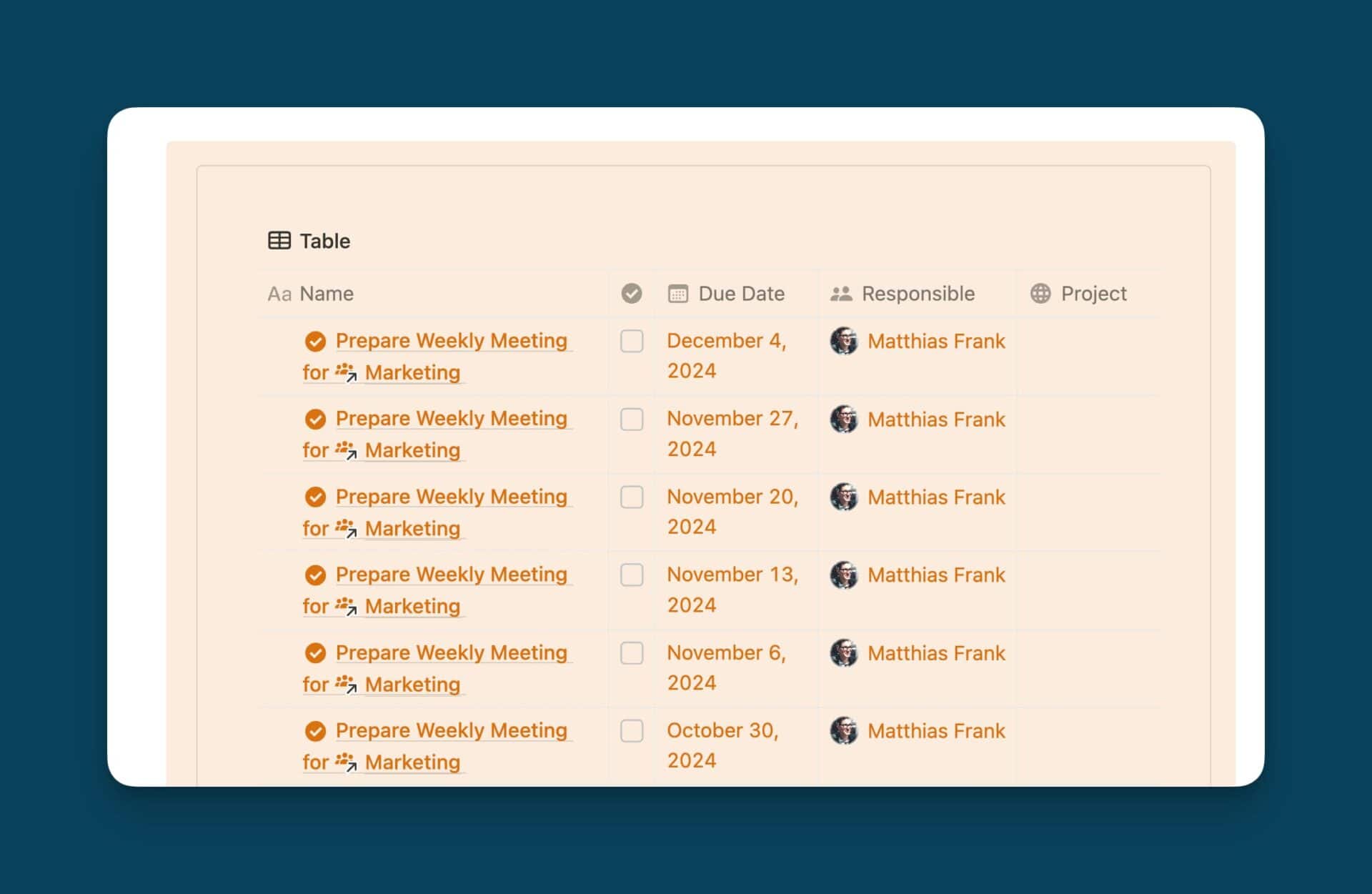
Task: Click empty Project cell in December 4 row
Action: pos(1086,355)
